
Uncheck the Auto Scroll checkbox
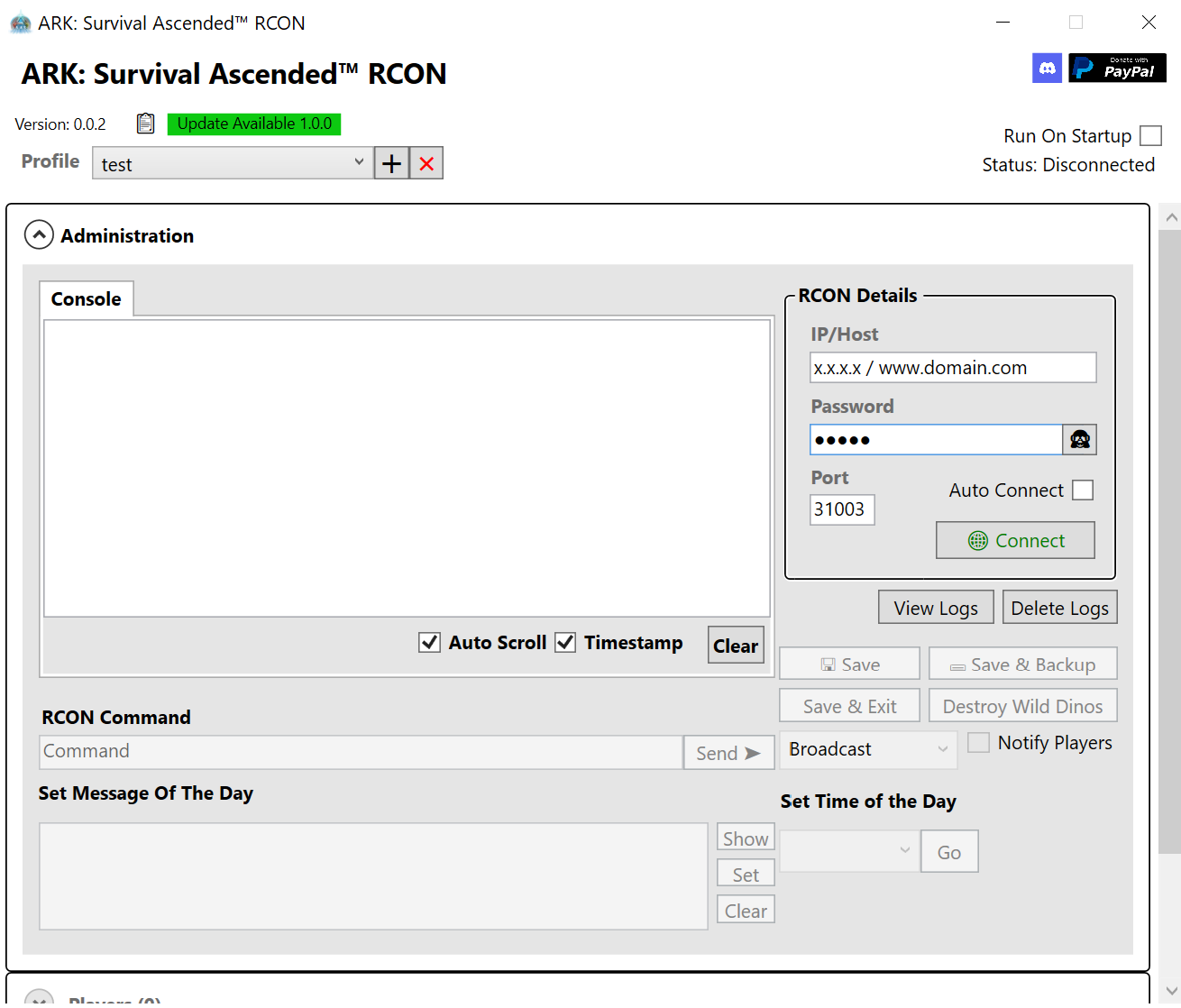point(430,642)
